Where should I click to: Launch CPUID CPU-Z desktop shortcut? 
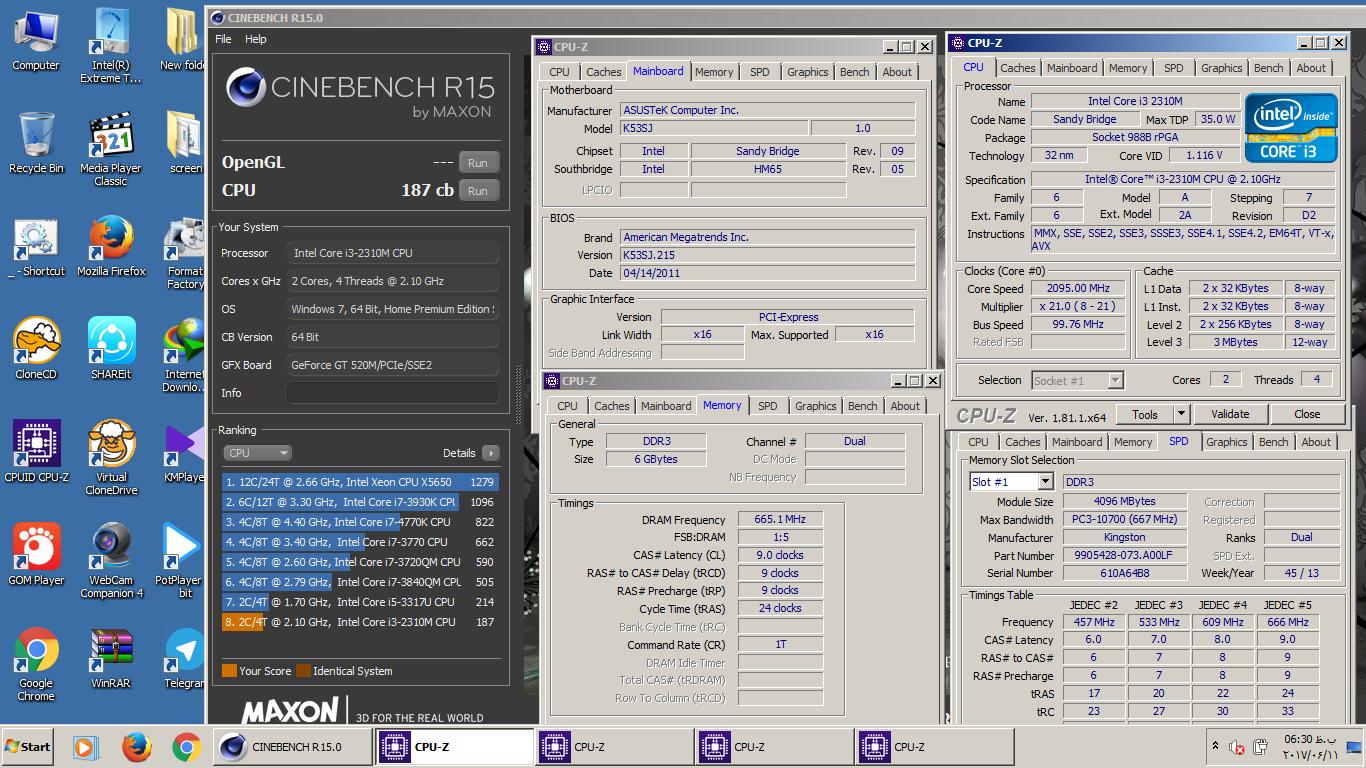(x=36, y=451)
